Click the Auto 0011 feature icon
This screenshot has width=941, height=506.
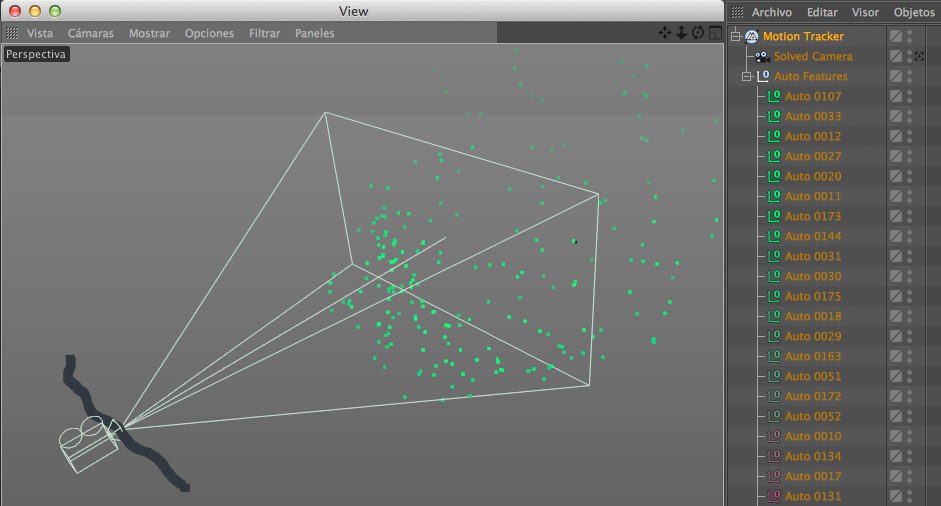pyautogui.click(x=774, y=196)
